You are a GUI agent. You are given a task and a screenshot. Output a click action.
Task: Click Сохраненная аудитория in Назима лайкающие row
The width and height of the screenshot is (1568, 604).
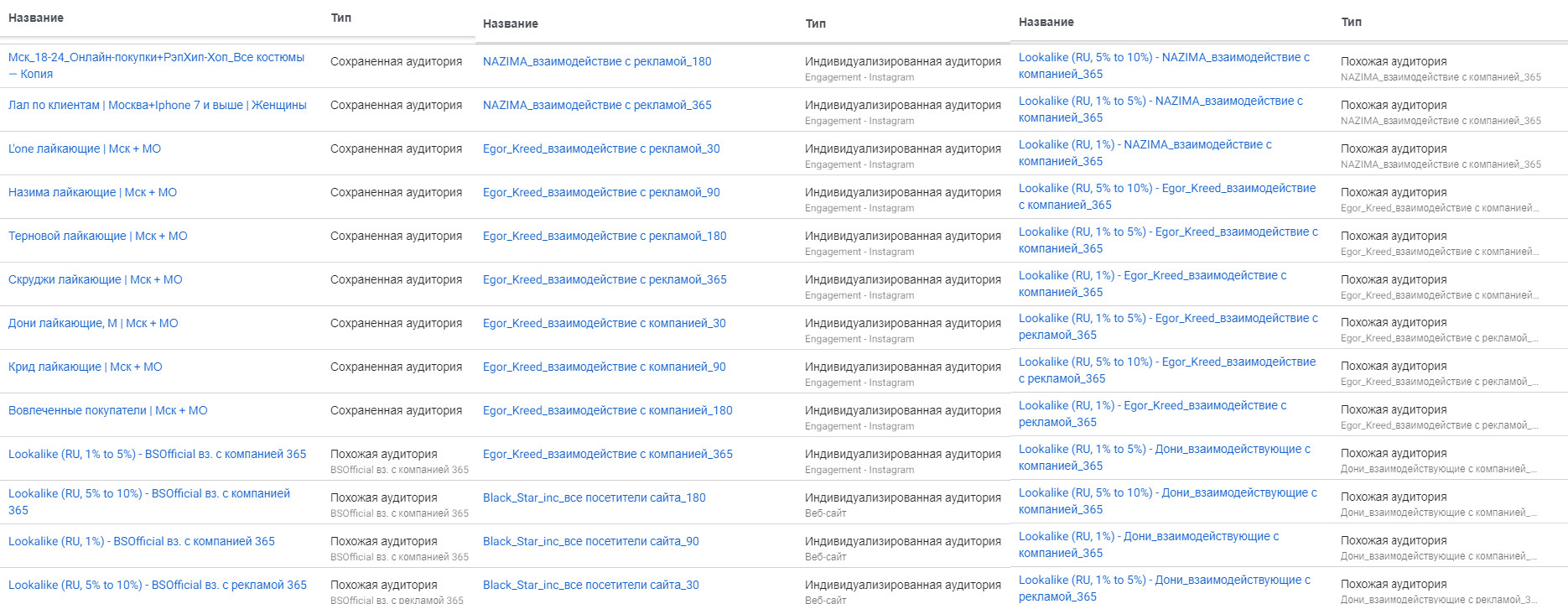point(396,192)
